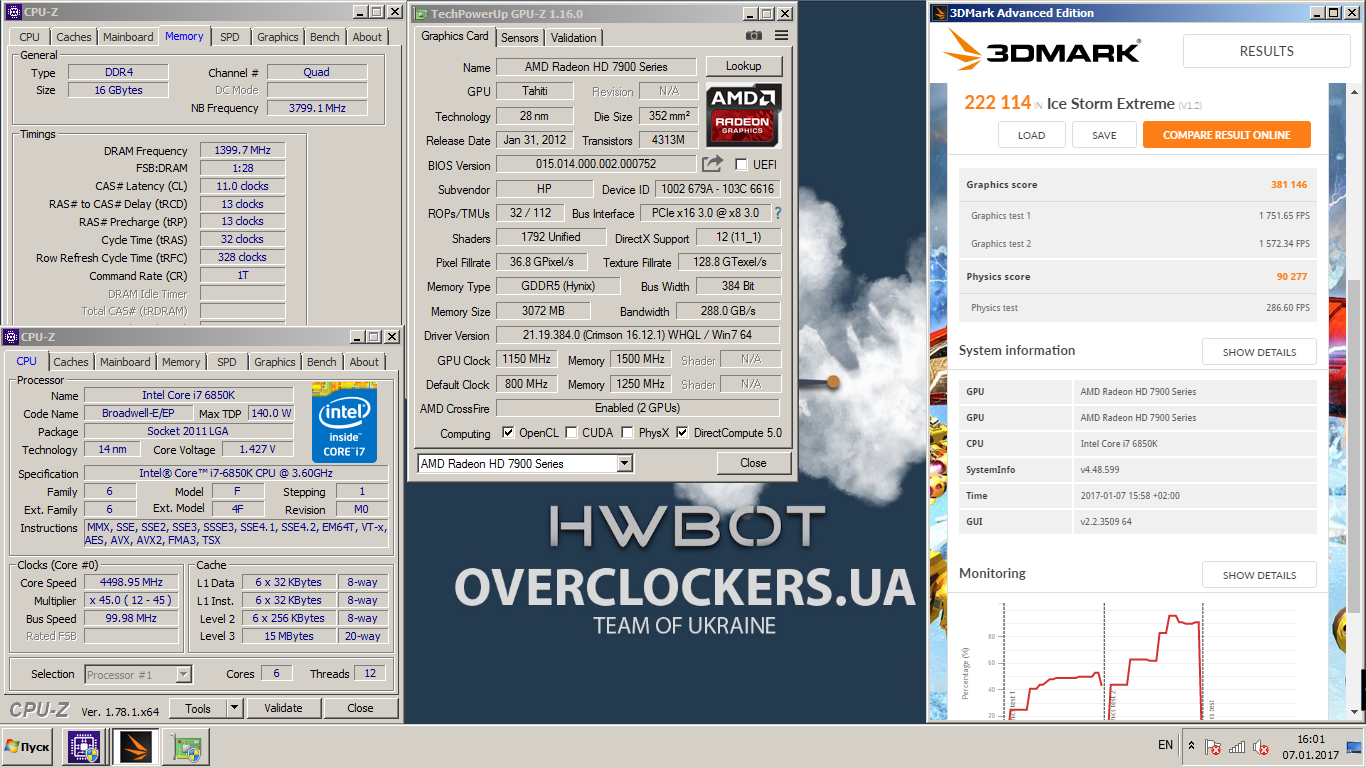
Task: Click the AMD Radeon Graphics logo in GPU-Z
Action: [x=744, y=116]
